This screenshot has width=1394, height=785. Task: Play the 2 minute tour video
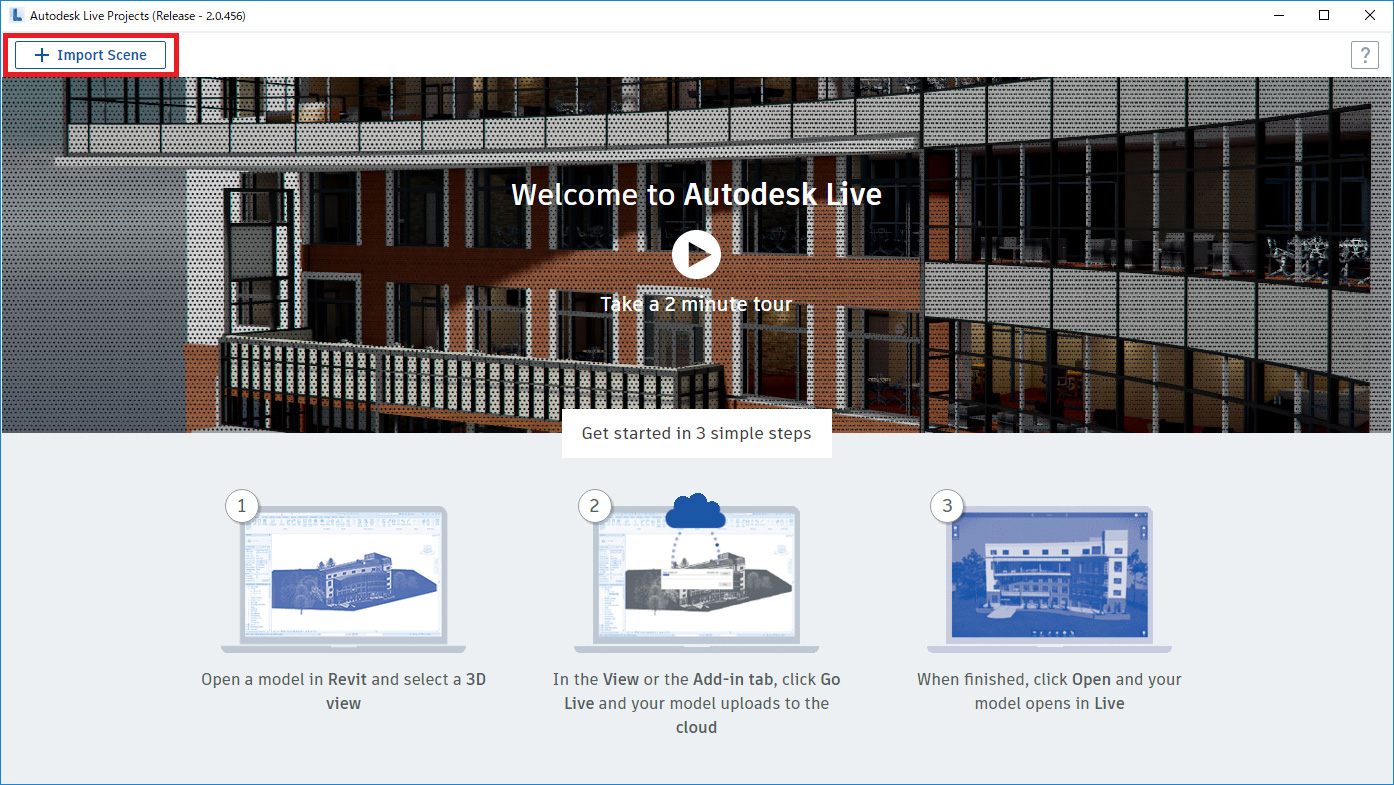(696, 254)
